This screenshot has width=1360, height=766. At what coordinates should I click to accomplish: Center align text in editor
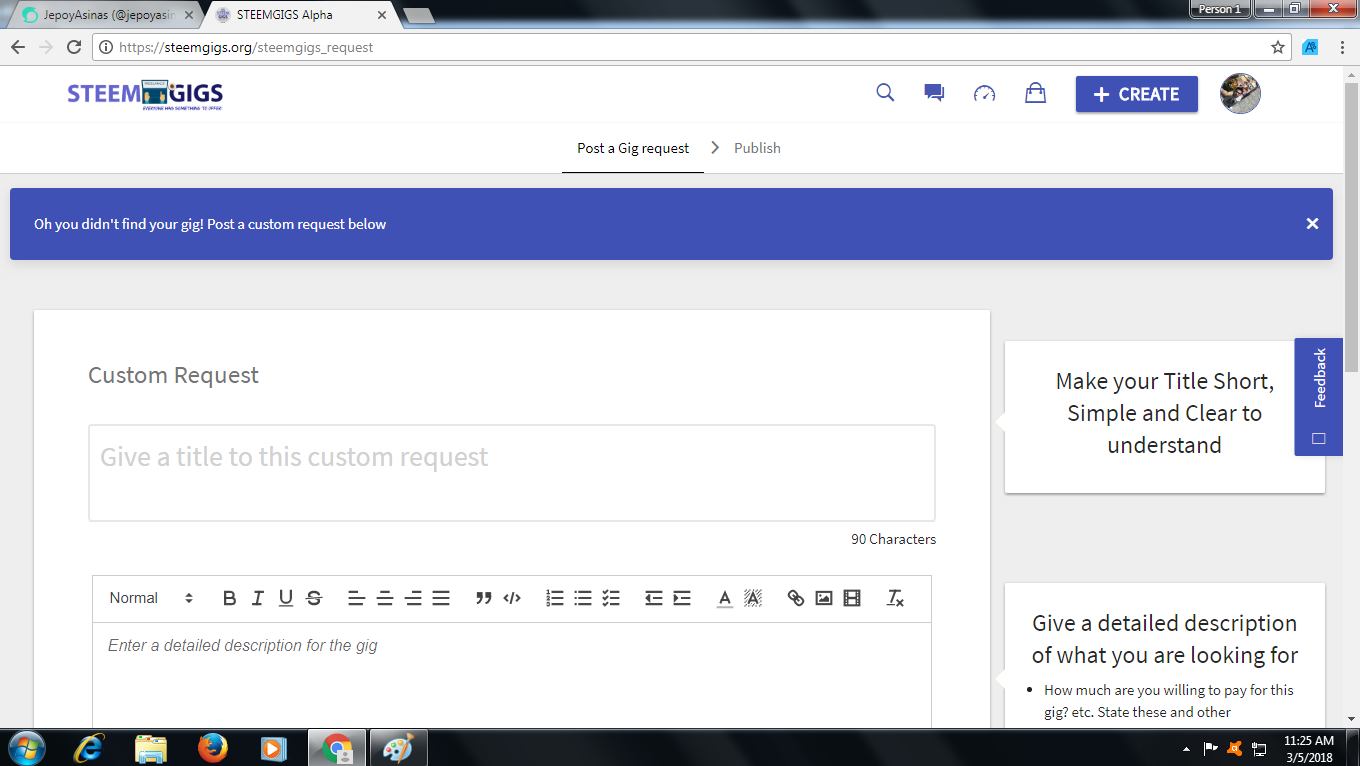pos(385,598)
